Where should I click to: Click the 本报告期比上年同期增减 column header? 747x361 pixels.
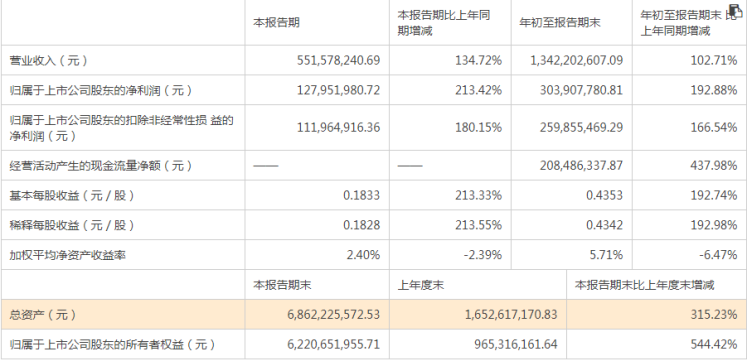(444, 23)
